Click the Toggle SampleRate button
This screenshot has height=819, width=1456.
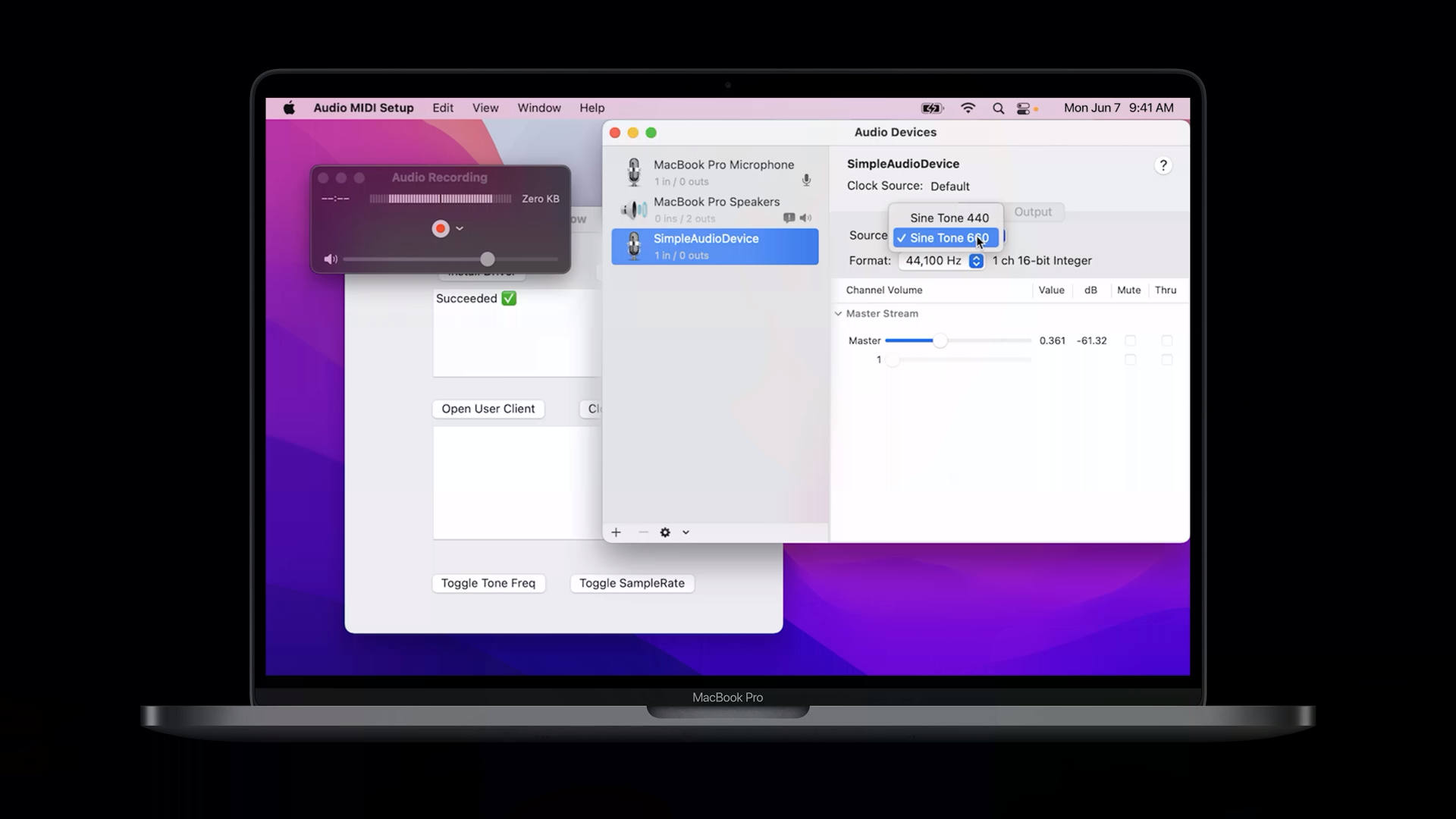632,583
